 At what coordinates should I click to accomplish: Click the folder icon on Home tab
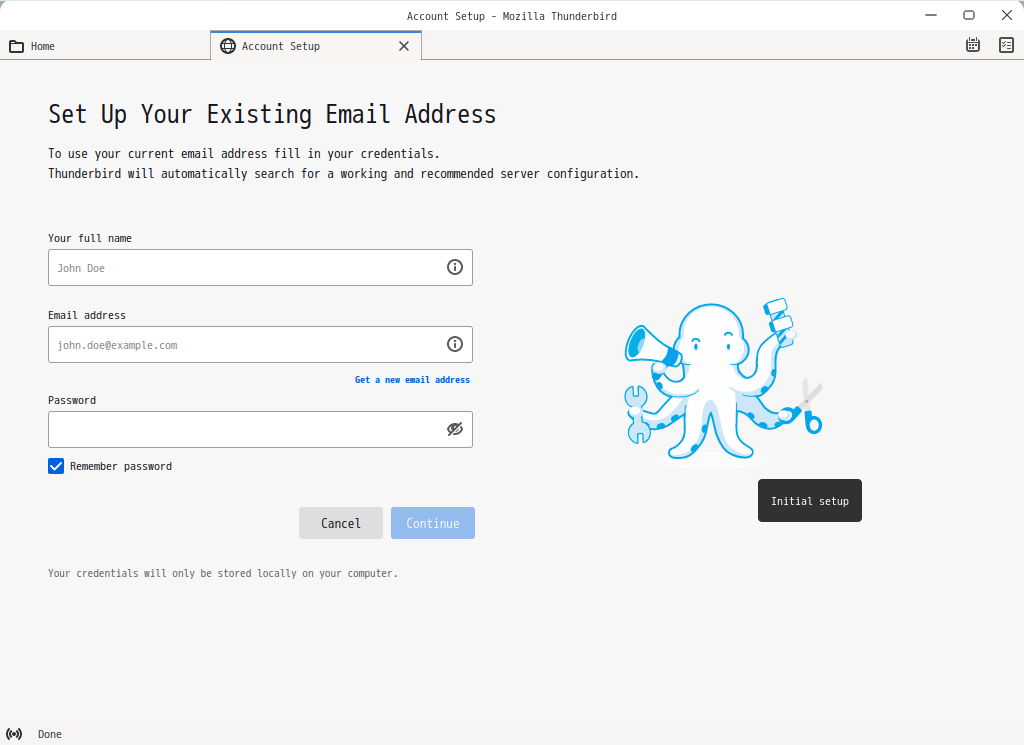tap(16, 46)
